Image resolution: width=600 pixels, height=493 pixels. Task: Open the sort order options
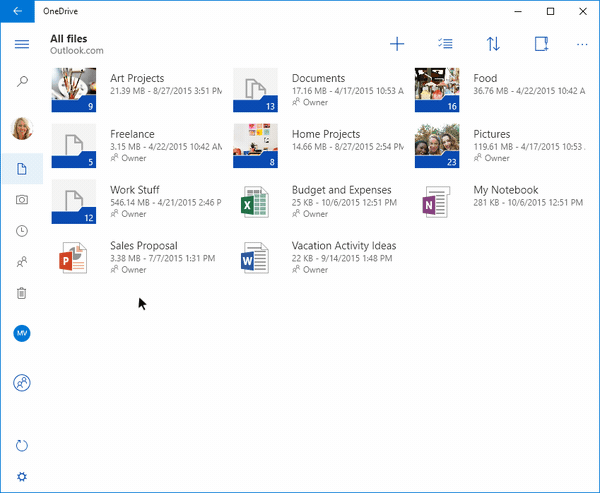pos(493,44)
